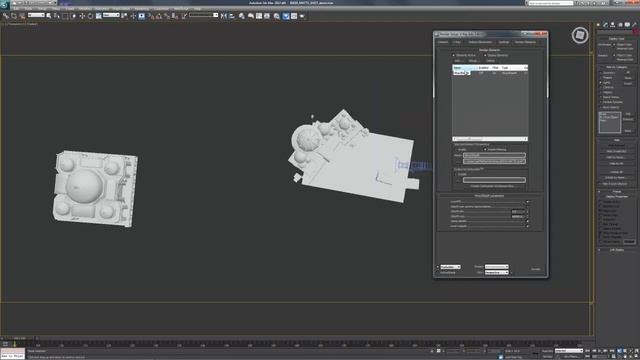Open the selection filter dropdown
Viewport: 640px width, 360px height.
(36, 15)
